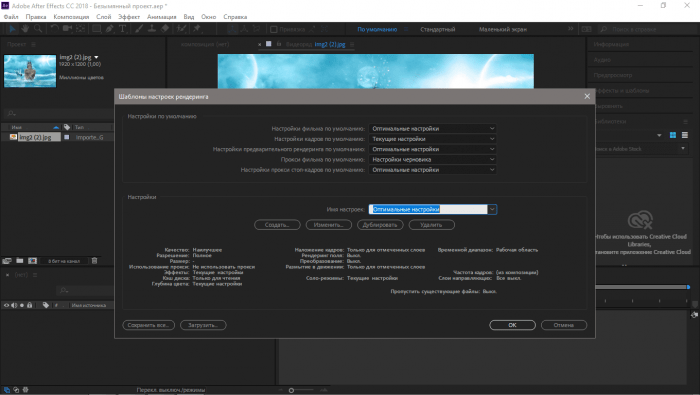
Task: Open Прокси фильма по умолчанию dropdown
Action: point(432,159)
